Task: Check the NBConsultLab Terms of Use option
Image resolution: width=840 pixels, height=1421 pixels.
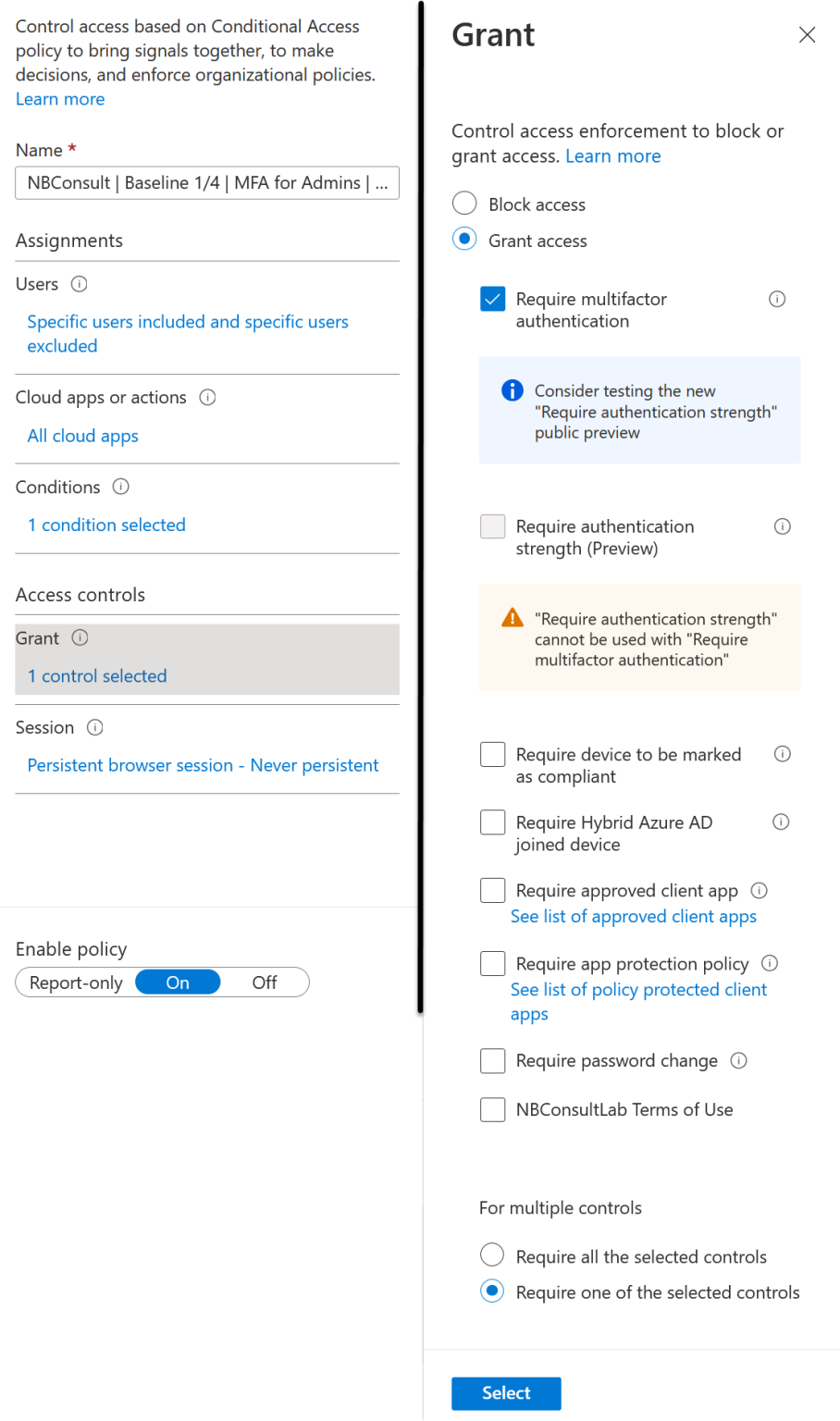Action: (x=492, y=1109)
